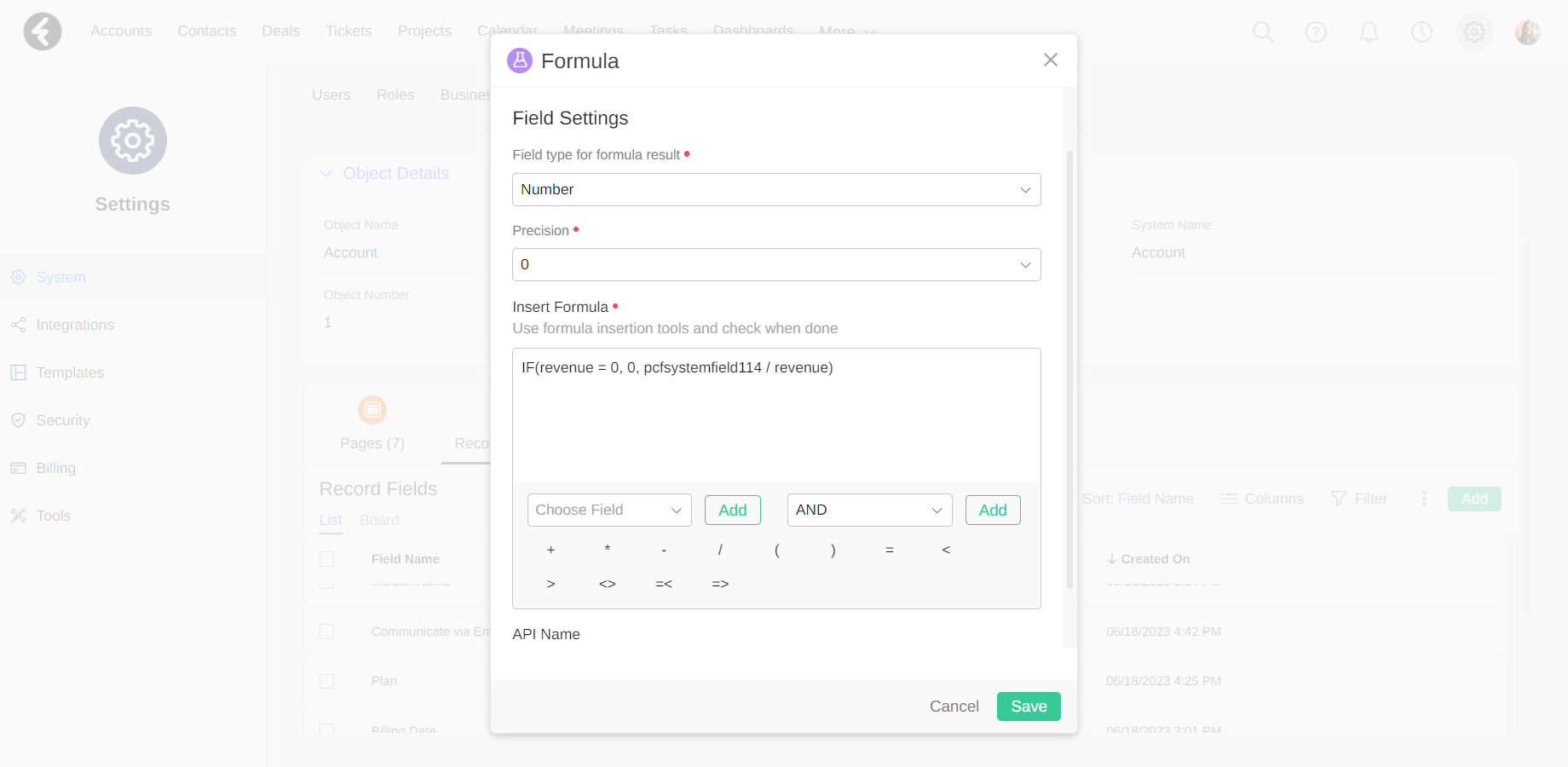Tick the Plan row checkbox
The width and height of the screenshot is (1568, 767).
tap(326, 681)
